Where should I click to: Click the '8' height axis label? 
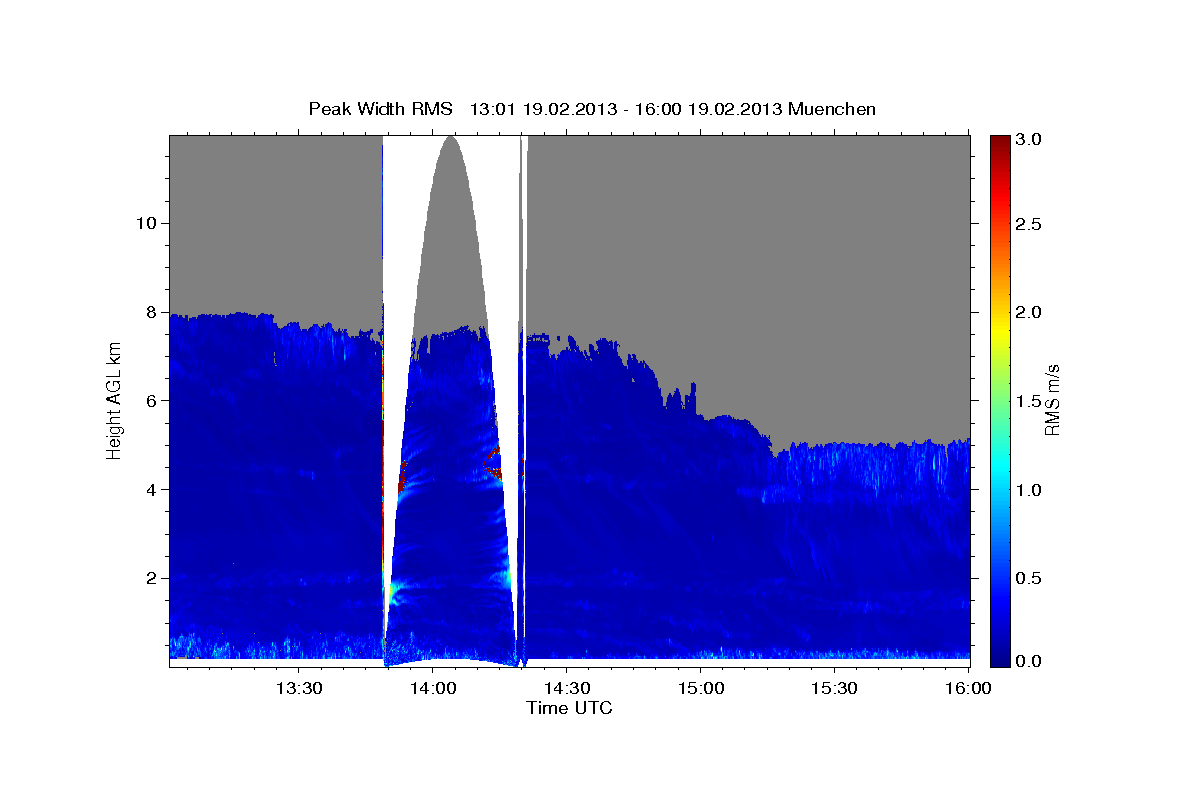click(x=150, y=312)
